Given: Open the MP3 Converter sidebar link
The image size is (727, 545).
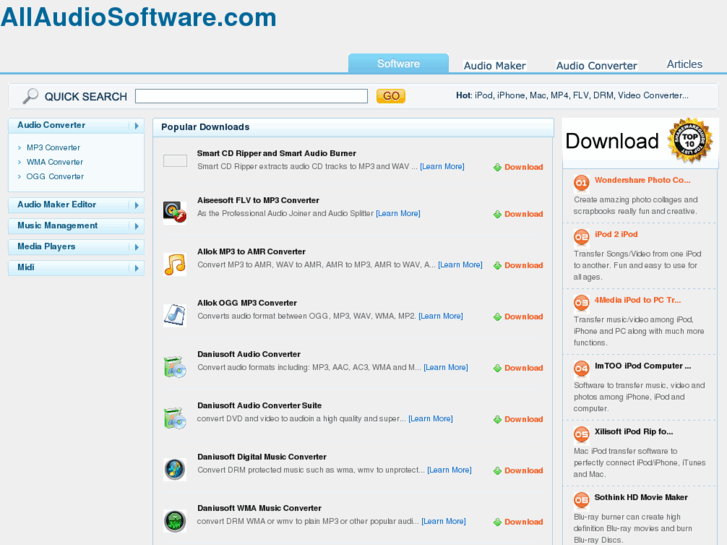Looking at the screenshot, I should tap(53, 147).
